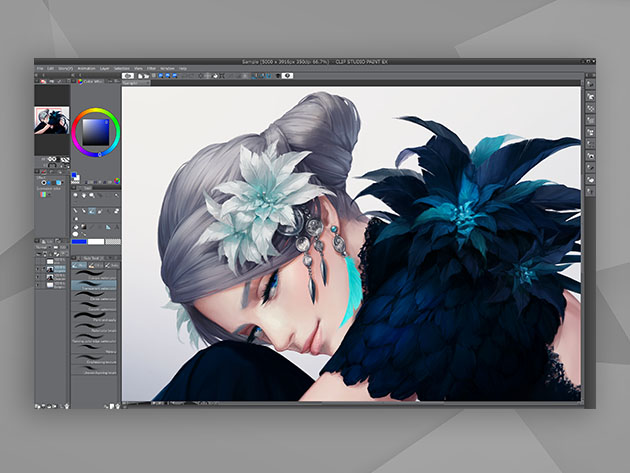Select the Blend tool in tool palette
The height and width of the screenshot is (473, 630).
point(76,219)
